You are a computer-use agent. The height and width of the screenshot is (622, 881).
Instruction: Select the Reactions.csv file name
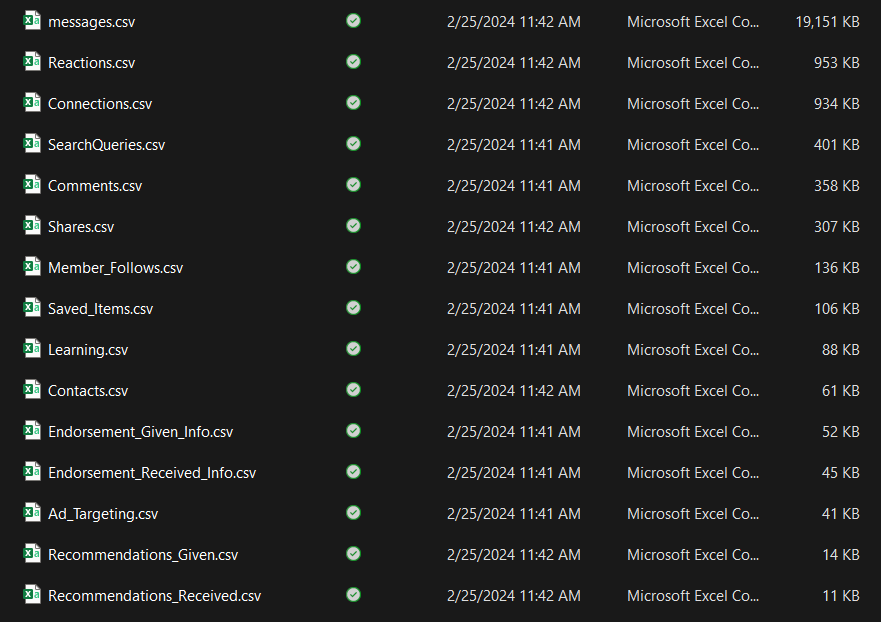tap(92, 63)
